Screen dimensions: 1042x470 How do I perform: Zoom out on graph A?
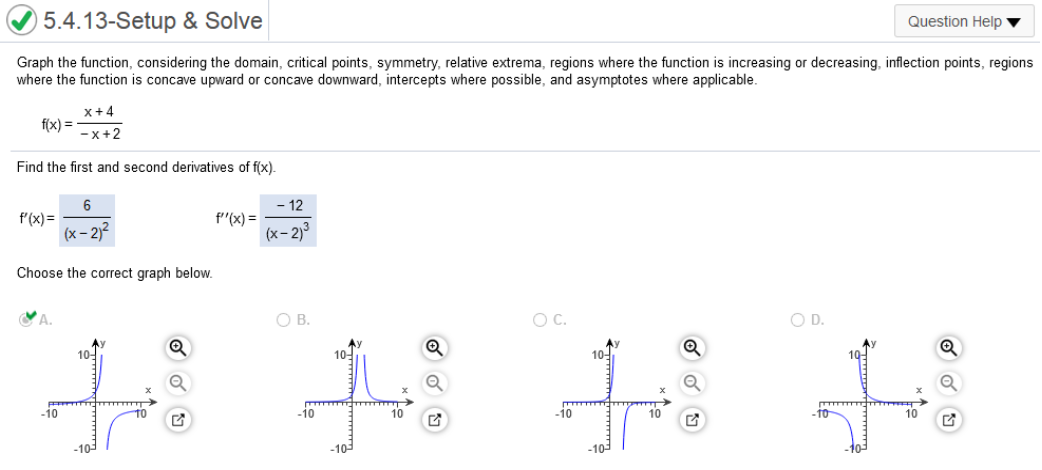[177, 383]
